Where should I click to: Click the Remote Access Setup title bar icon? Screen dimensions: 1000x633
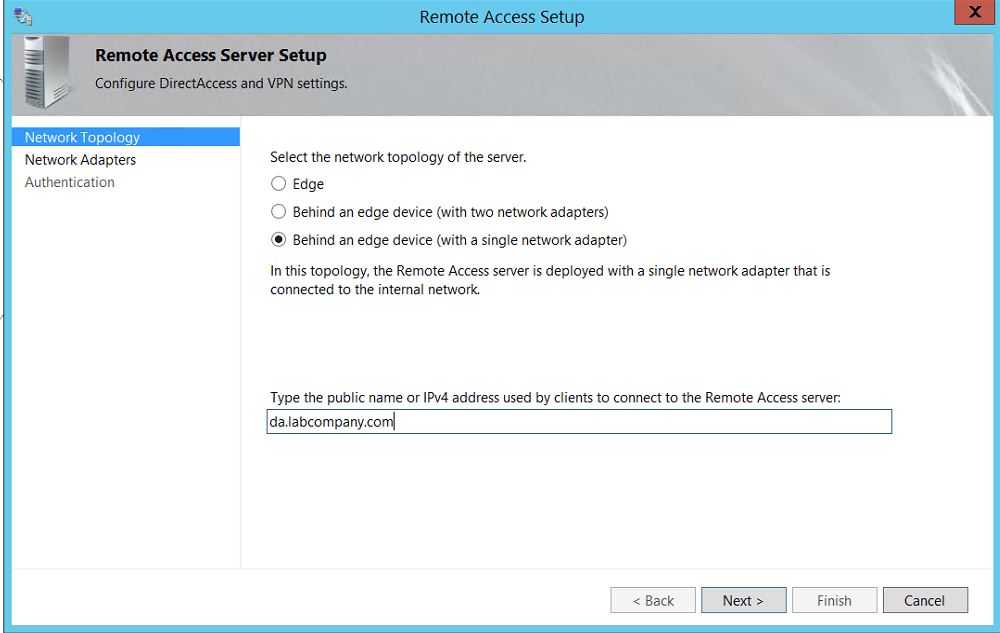(x=22, y=17)
